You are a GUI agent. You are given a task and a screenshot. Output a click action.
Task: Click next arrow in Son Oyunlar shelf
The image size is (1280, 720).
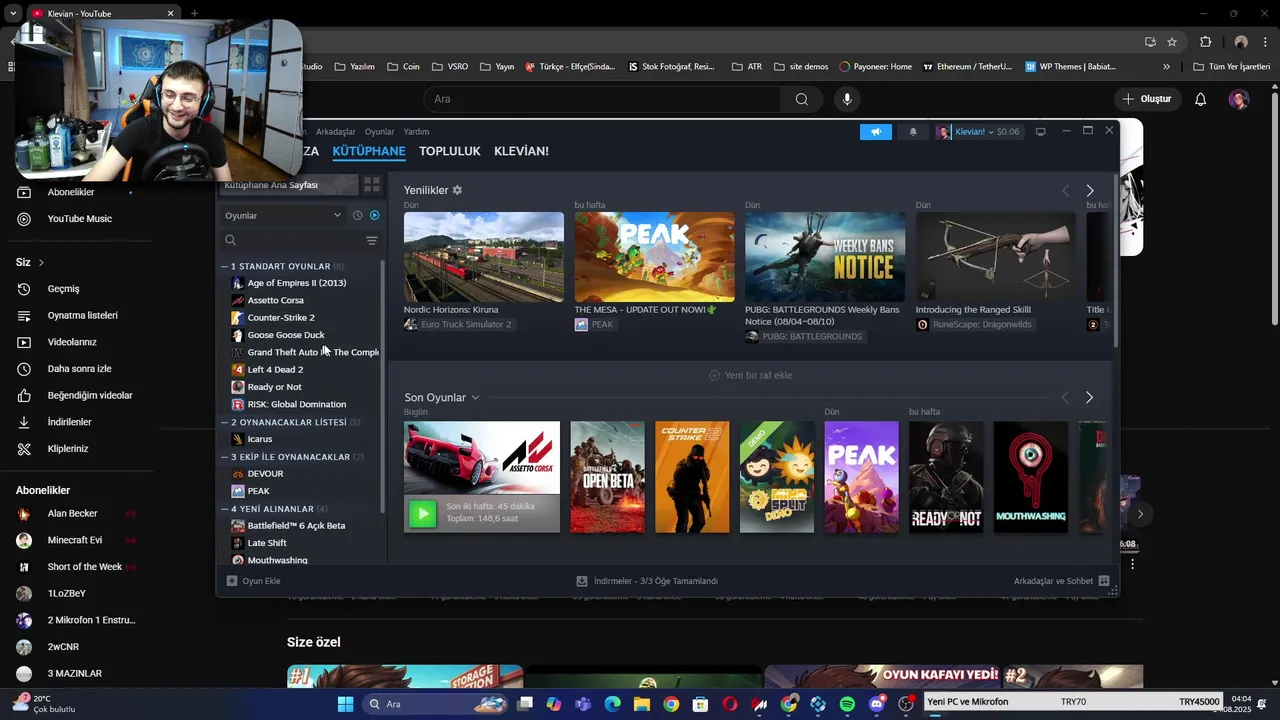1089,397
